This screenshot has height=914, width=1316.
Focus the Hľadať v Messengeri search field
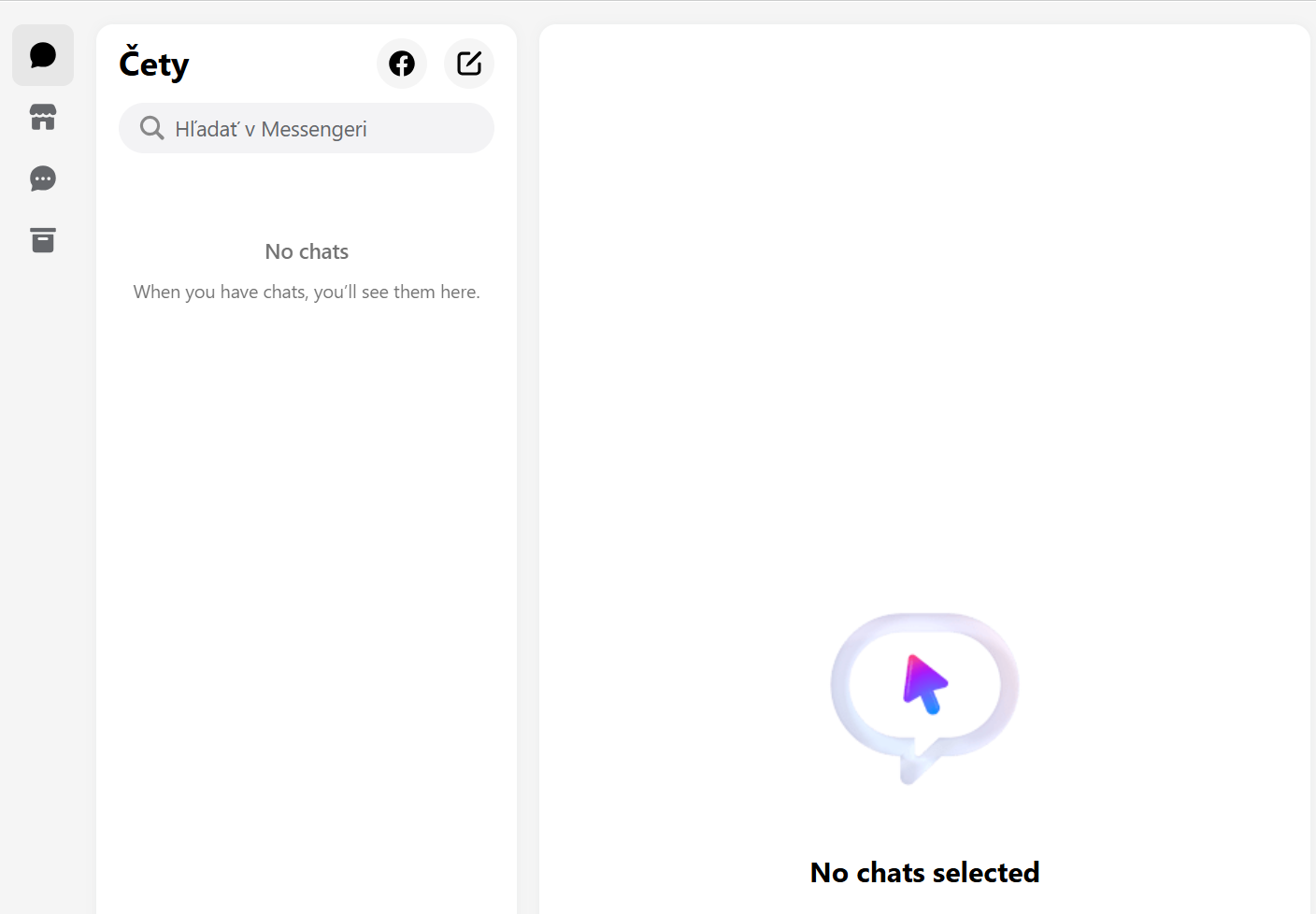[318, 128]
